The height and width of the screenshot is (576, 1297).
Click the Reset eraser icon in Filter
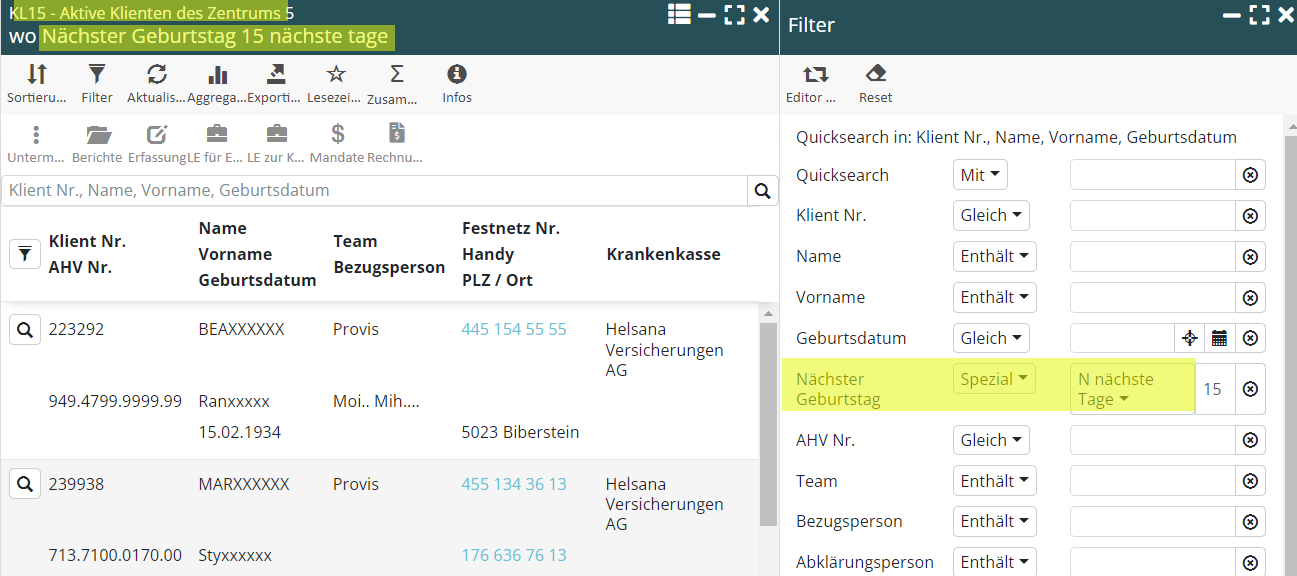[875, 75]
